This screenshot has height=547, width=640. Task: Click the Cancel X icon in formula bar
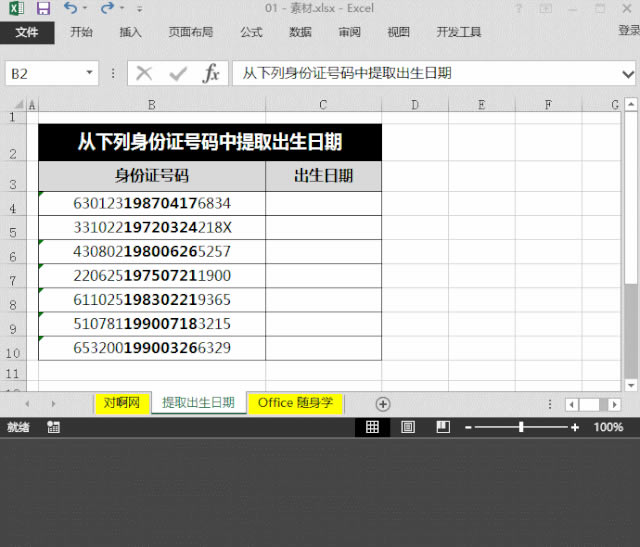(x=144, y=73)
